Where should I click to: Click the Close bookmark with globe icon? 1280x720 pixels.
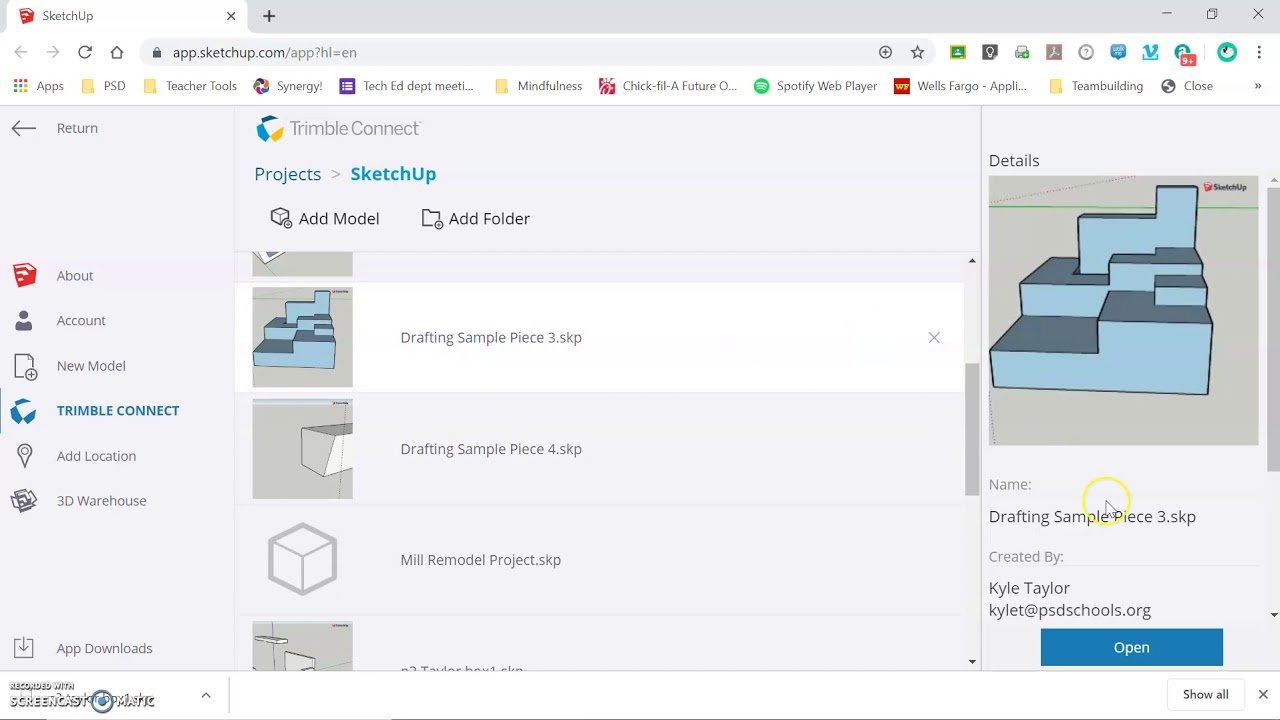[1187, 86]
